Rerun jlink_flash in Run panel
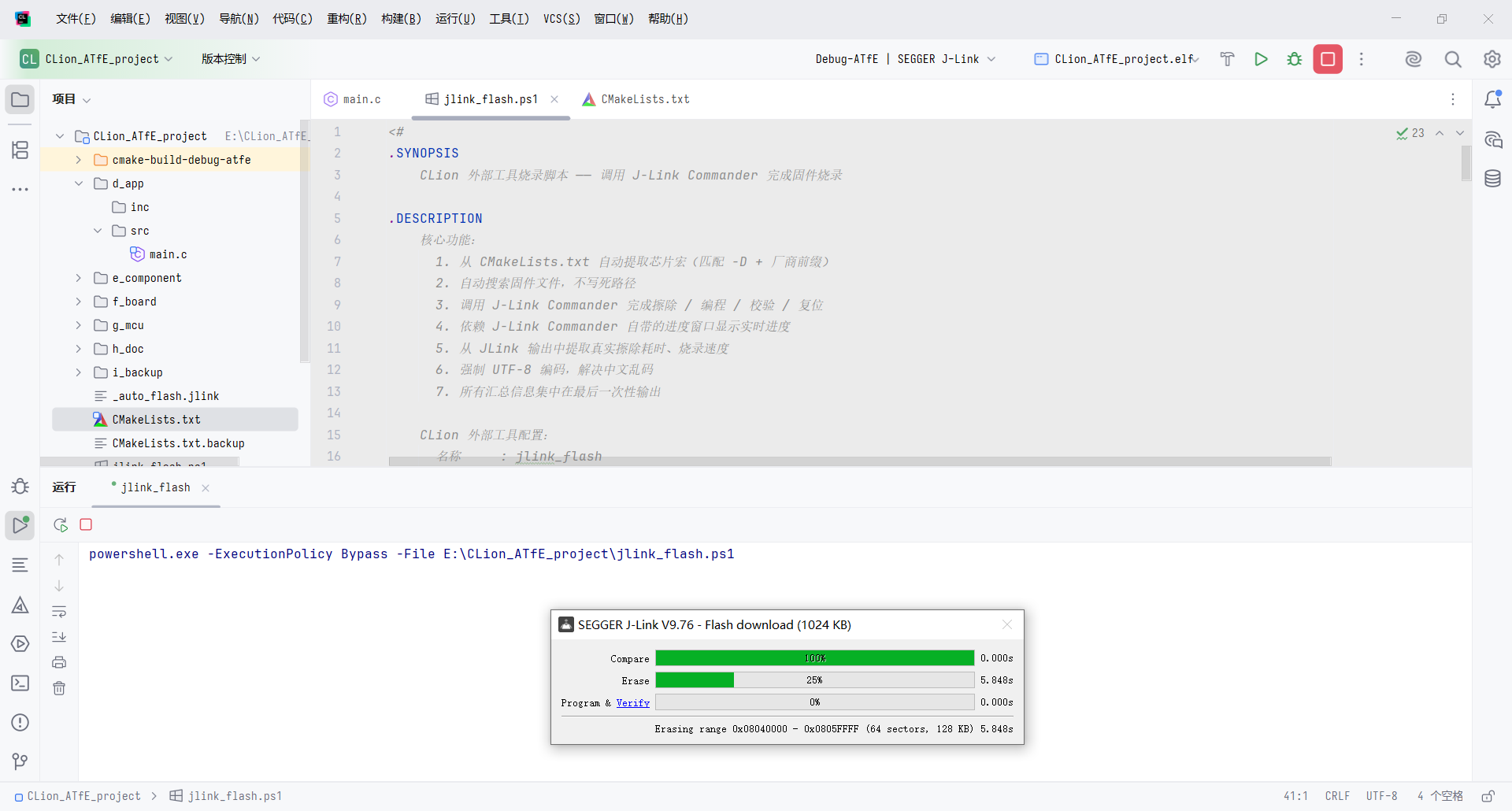Image resolution: width=1512 pixels, height=811 pixels. 61,524
